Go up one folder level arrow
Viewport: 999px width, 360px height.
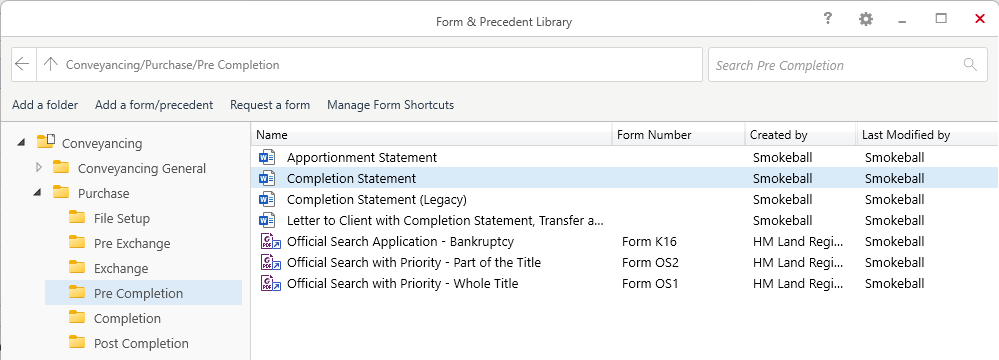(x=50, y=64)
